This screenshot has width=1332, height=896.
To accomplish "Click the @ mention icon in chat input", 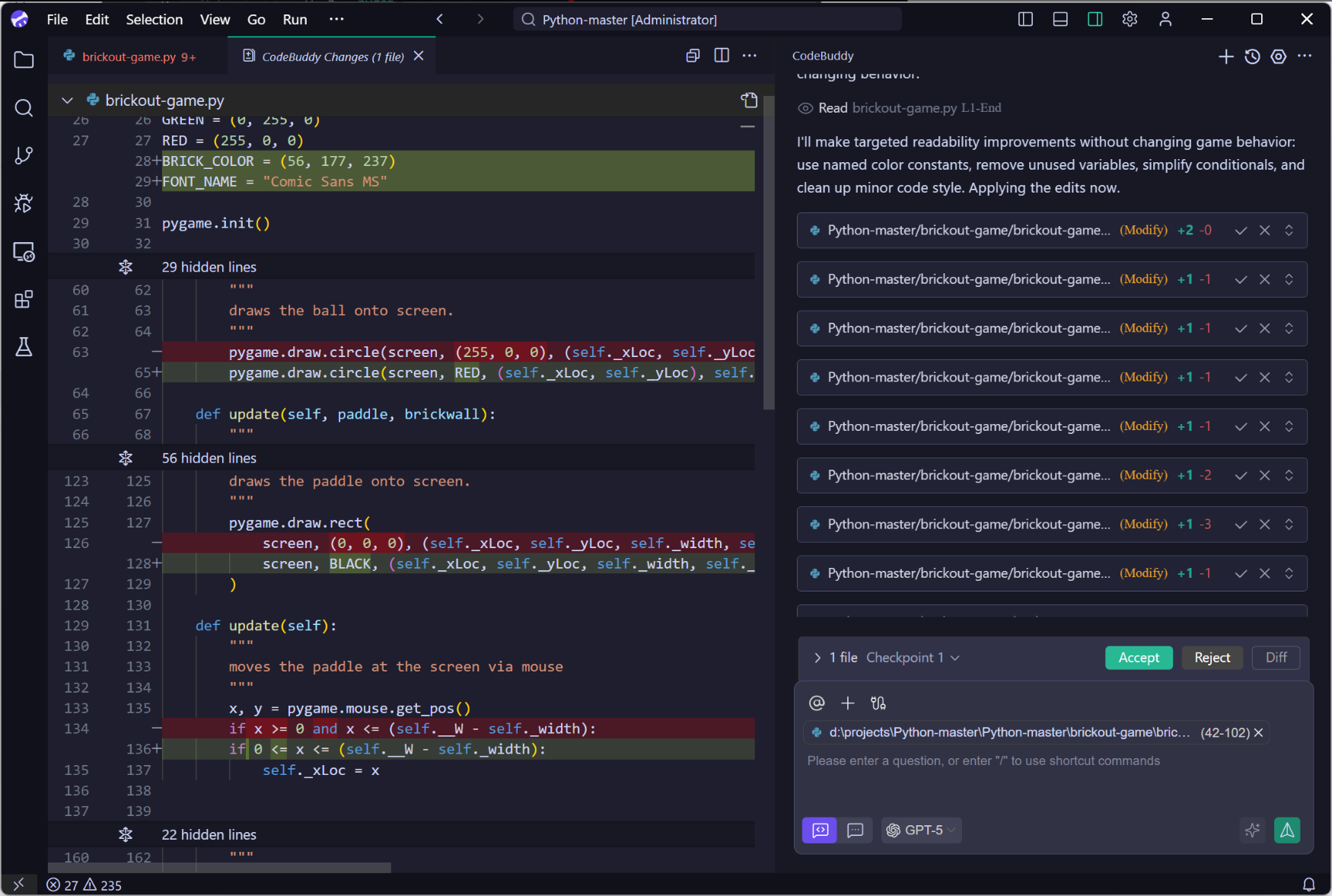I will click(x=817, y=703).
